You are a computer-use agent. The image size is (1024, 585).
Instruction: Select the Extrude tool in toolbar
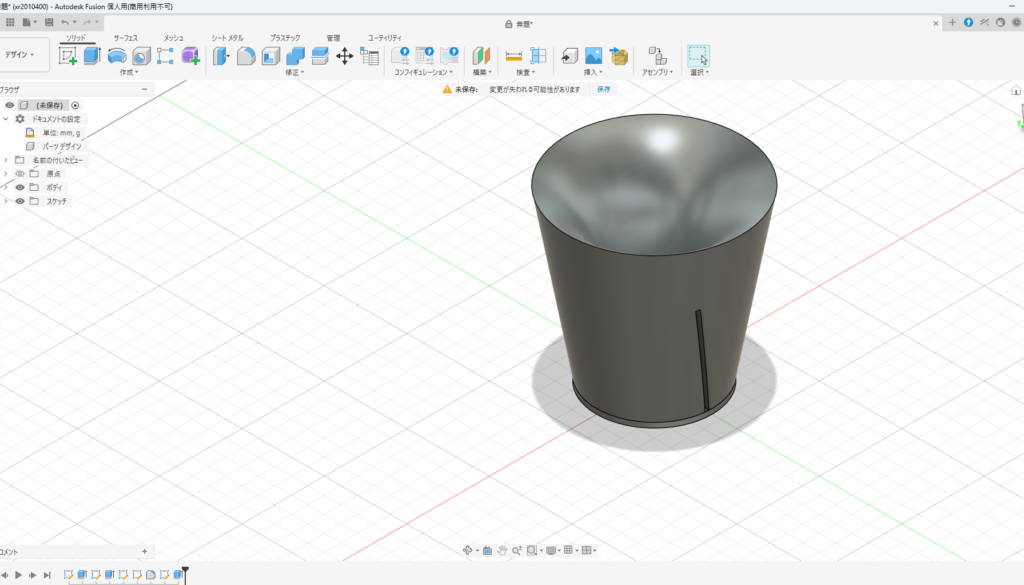(x=92, y=56)
